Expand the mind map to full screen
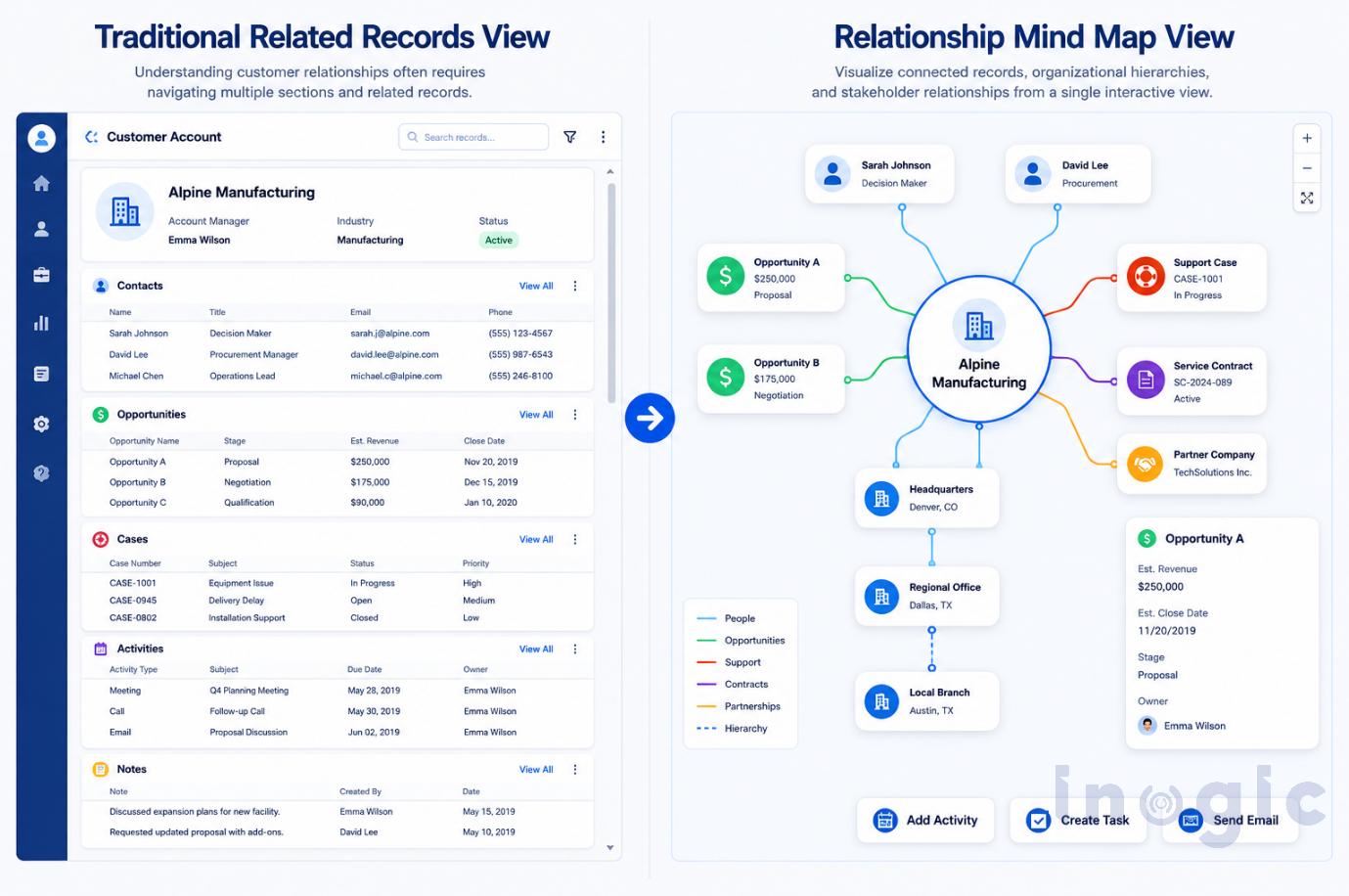This screenshot has width=1349, height=896. [1307, 198]
